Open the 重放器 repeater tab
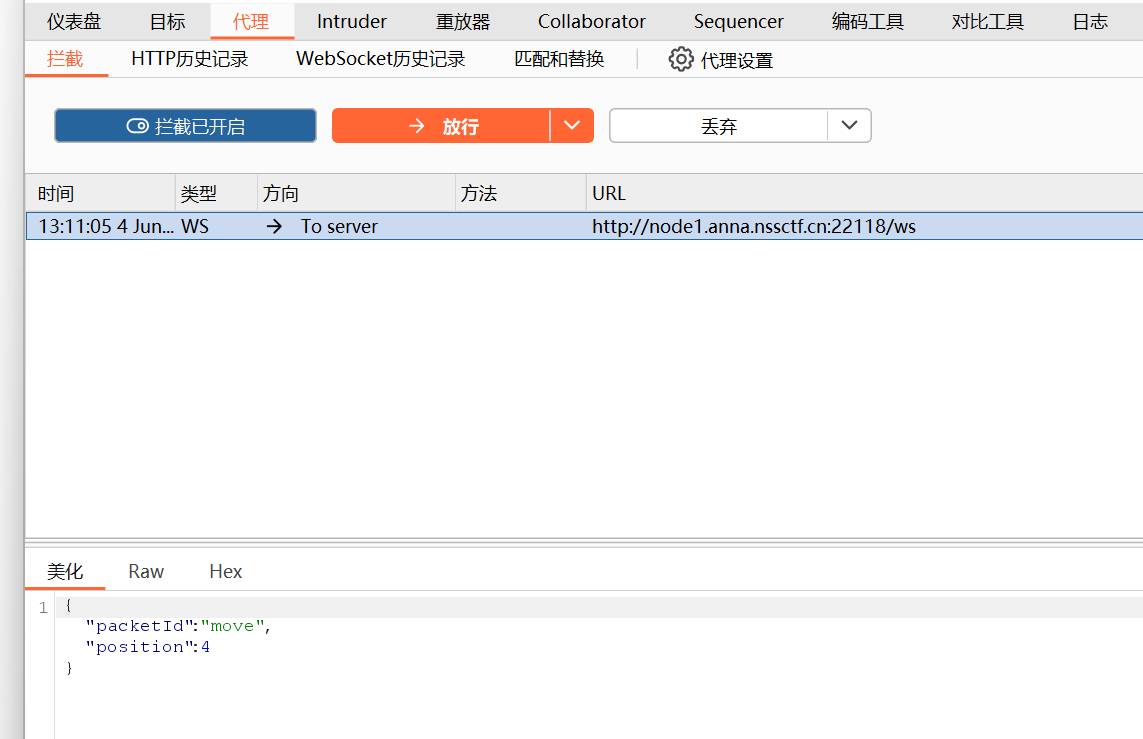The height and width of the screenshot is (739, 1143). click(463, 22)
